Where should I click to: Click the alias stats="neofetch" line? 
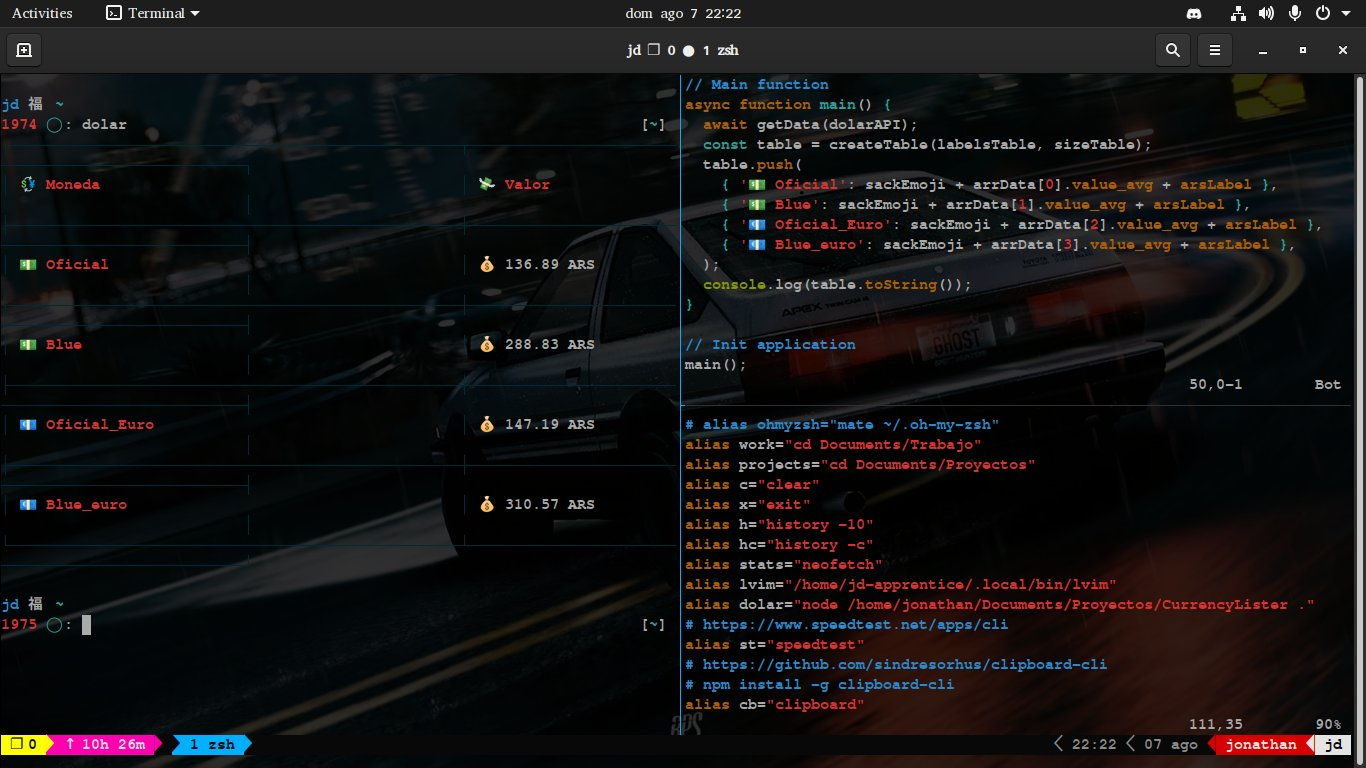pyautogui.click(x=784, y=565)
